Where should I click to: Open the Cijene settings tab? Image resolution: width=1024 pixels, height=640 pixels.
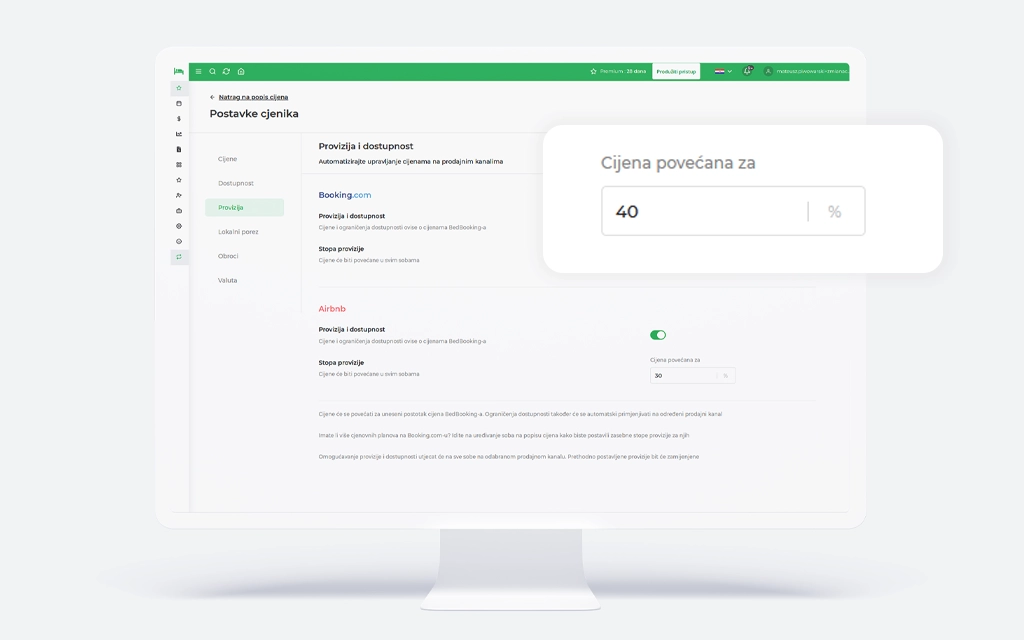[x=228, y=159]
